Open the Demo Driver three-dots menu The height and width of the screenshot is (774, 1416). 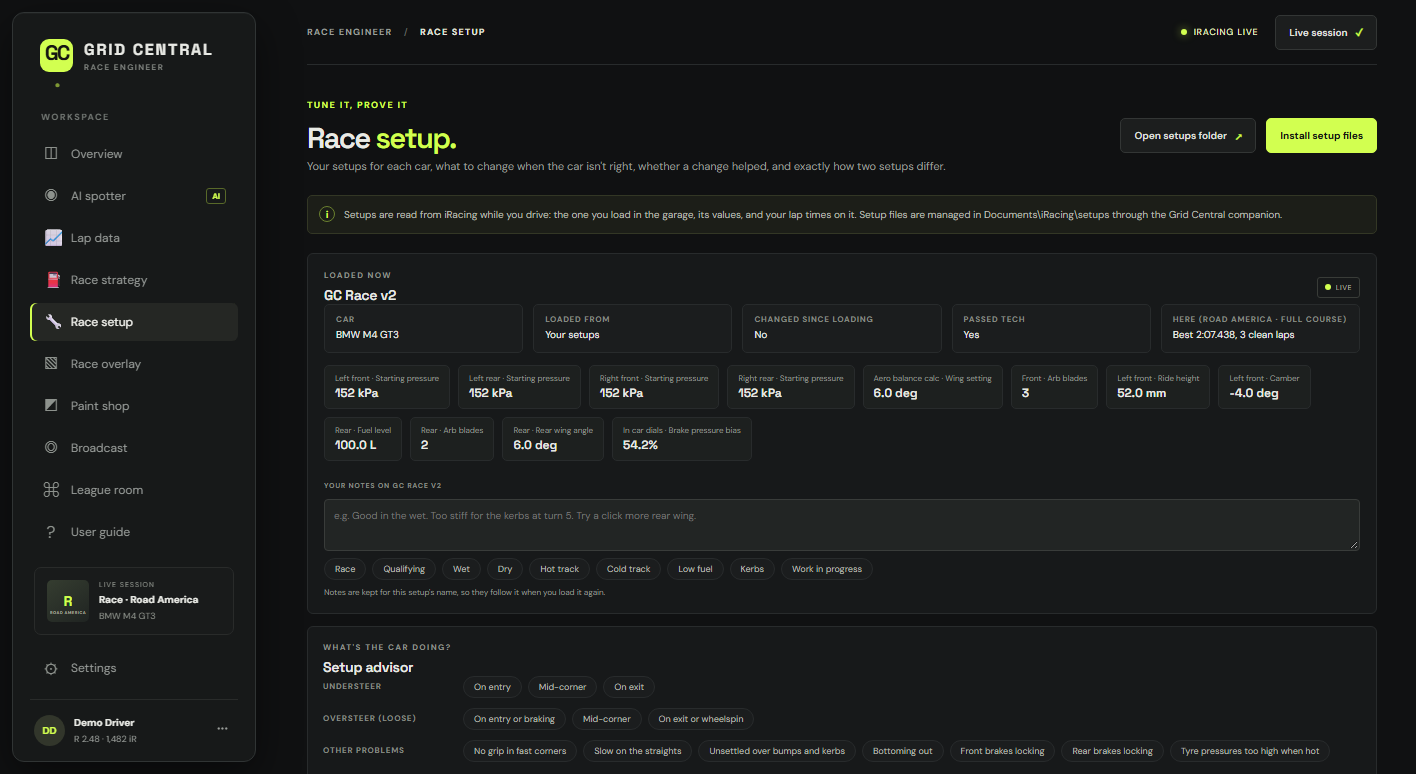point(222,729)
